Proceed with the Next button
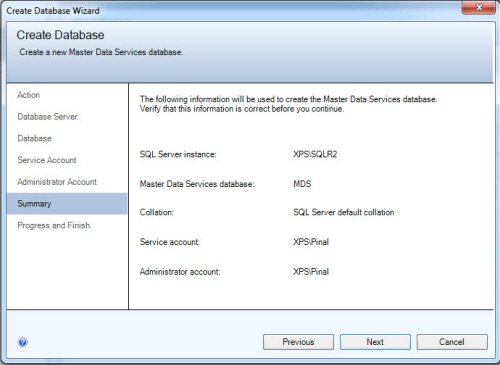This screenshot has height=365, width=500. [x=375, y=342]
